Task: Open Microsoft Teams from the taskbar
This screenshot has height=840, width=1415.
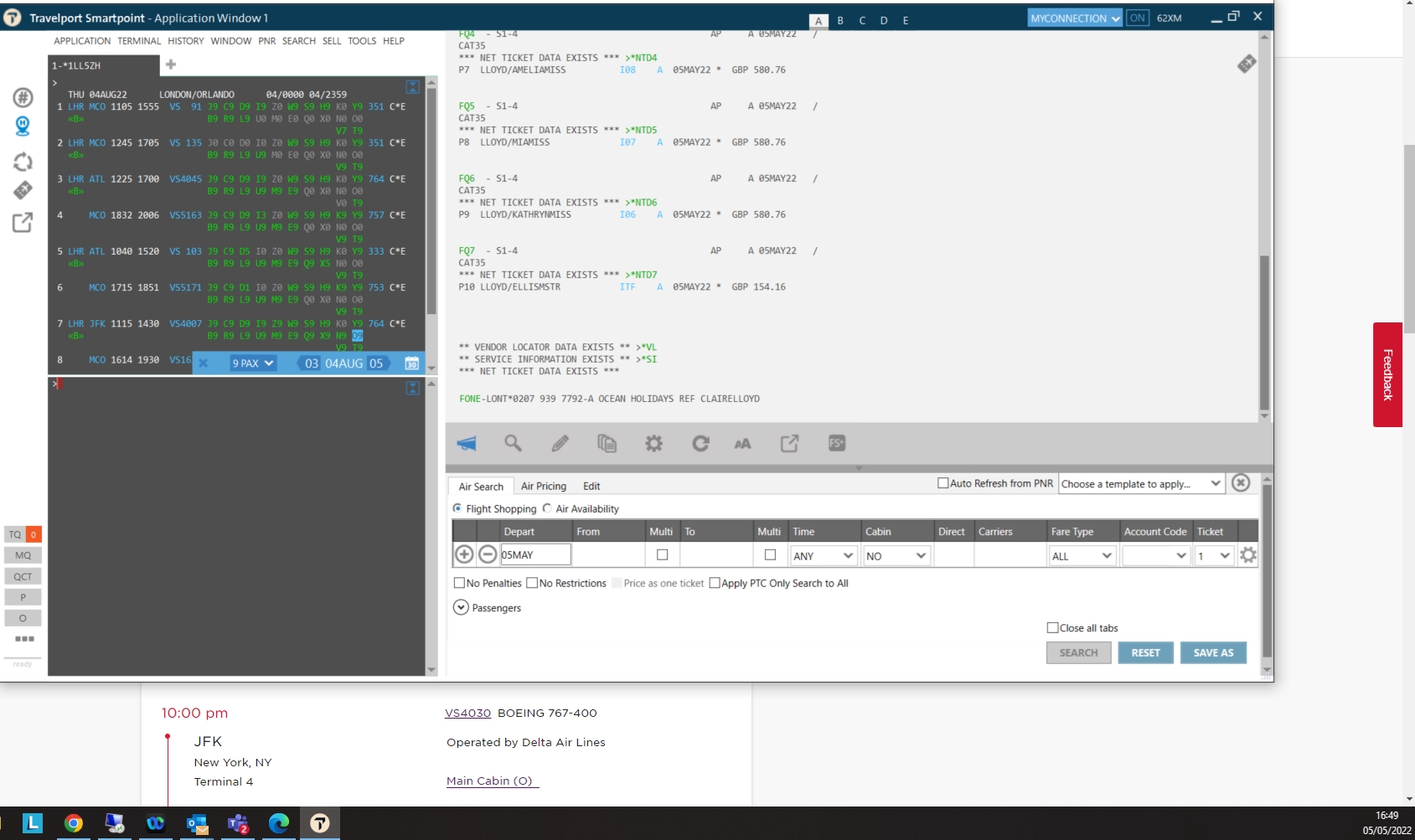Action: pyautogui.click(x=238, y=823)
